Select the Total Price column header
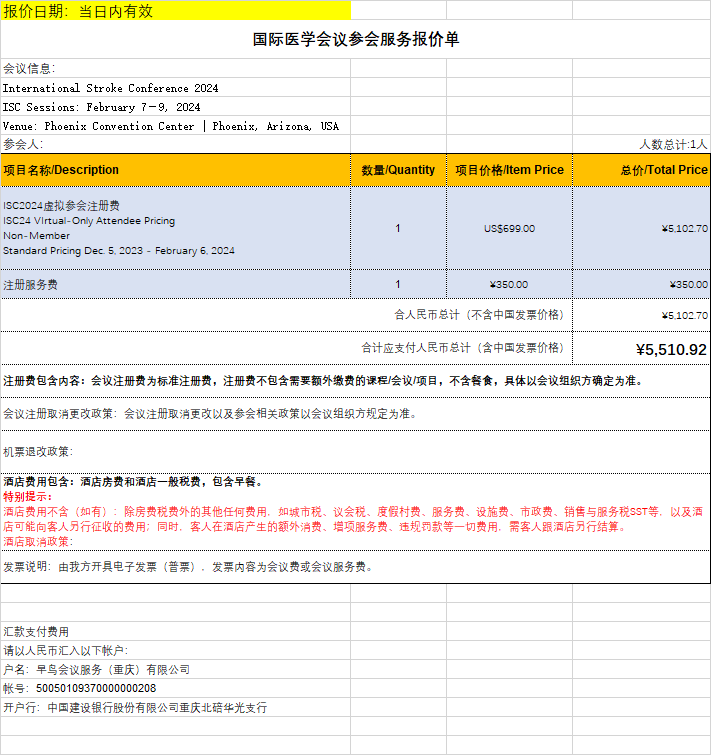 click(x=641, y=170)
